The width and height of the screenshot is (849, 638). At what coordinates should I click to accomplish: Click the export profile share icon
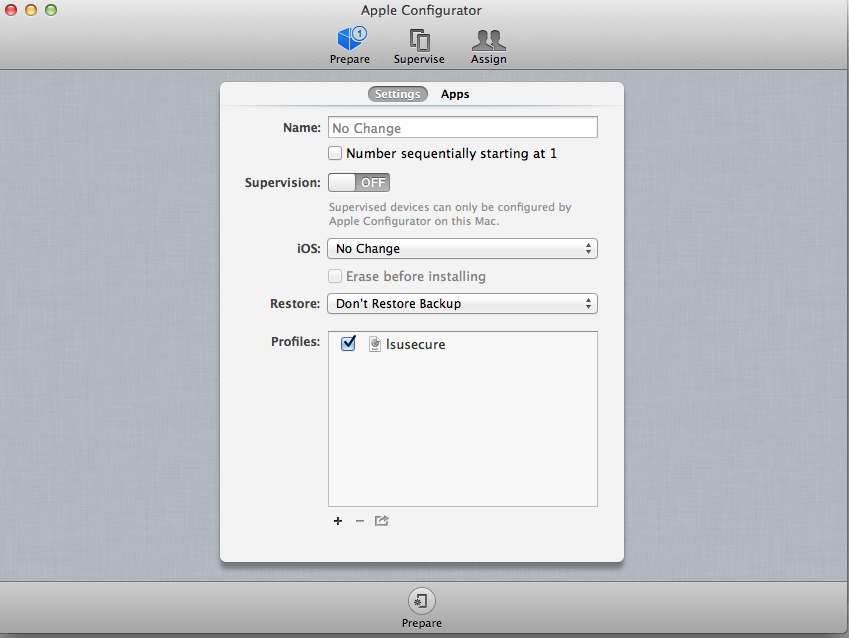(x=382, y=521)
